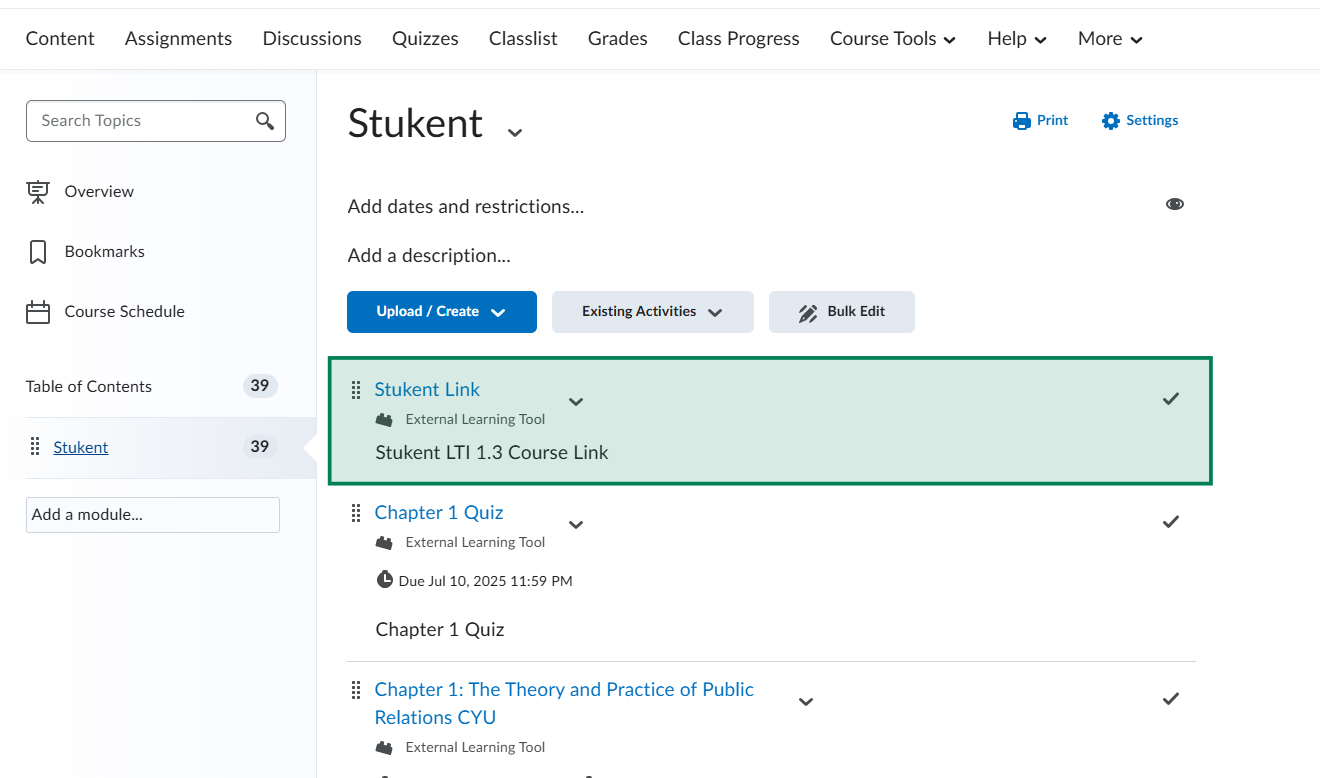Toggle completion checkmark for Chapter 1 Quiz
This screenshot has width=1320, height=778.
(x=1170, y=522)
